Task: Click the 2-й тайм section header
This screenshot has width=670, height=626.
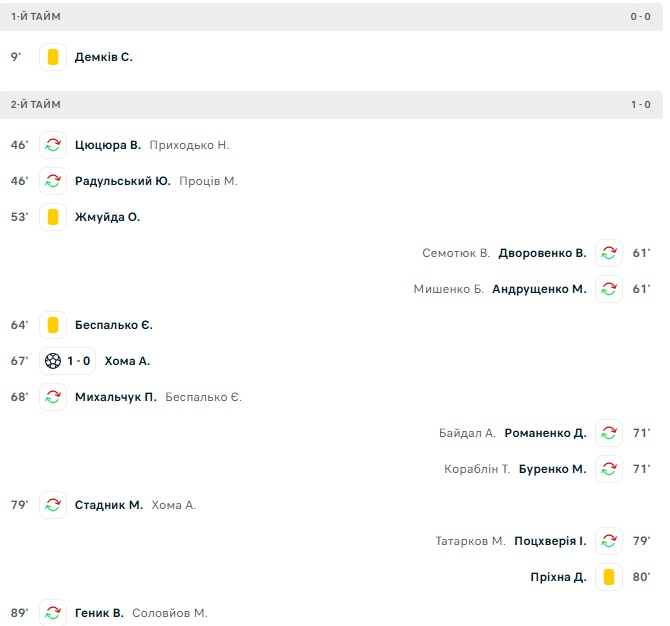Action: point(36,104)
